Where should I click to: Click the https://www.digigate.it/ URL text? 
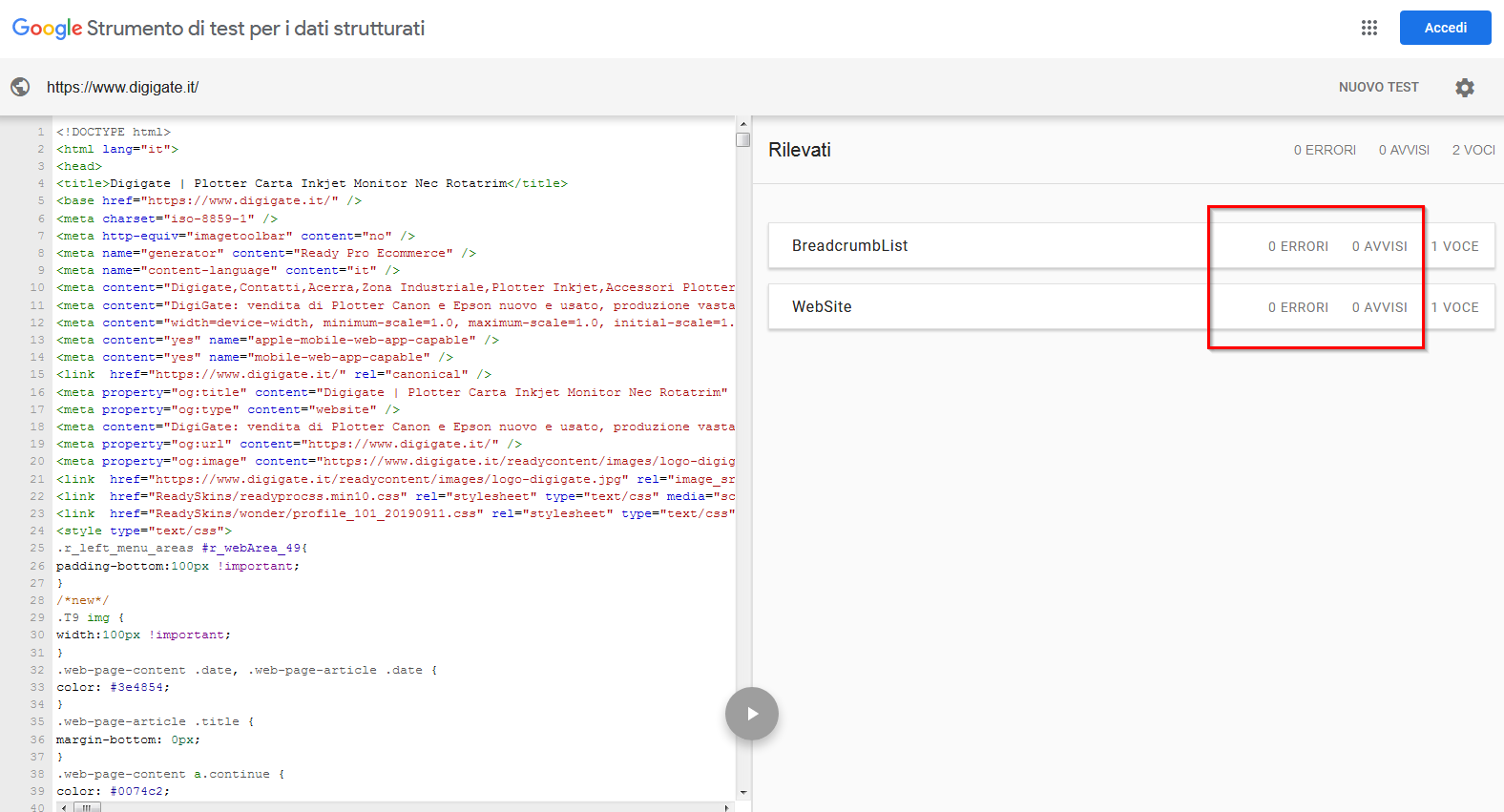coord(122,87)
